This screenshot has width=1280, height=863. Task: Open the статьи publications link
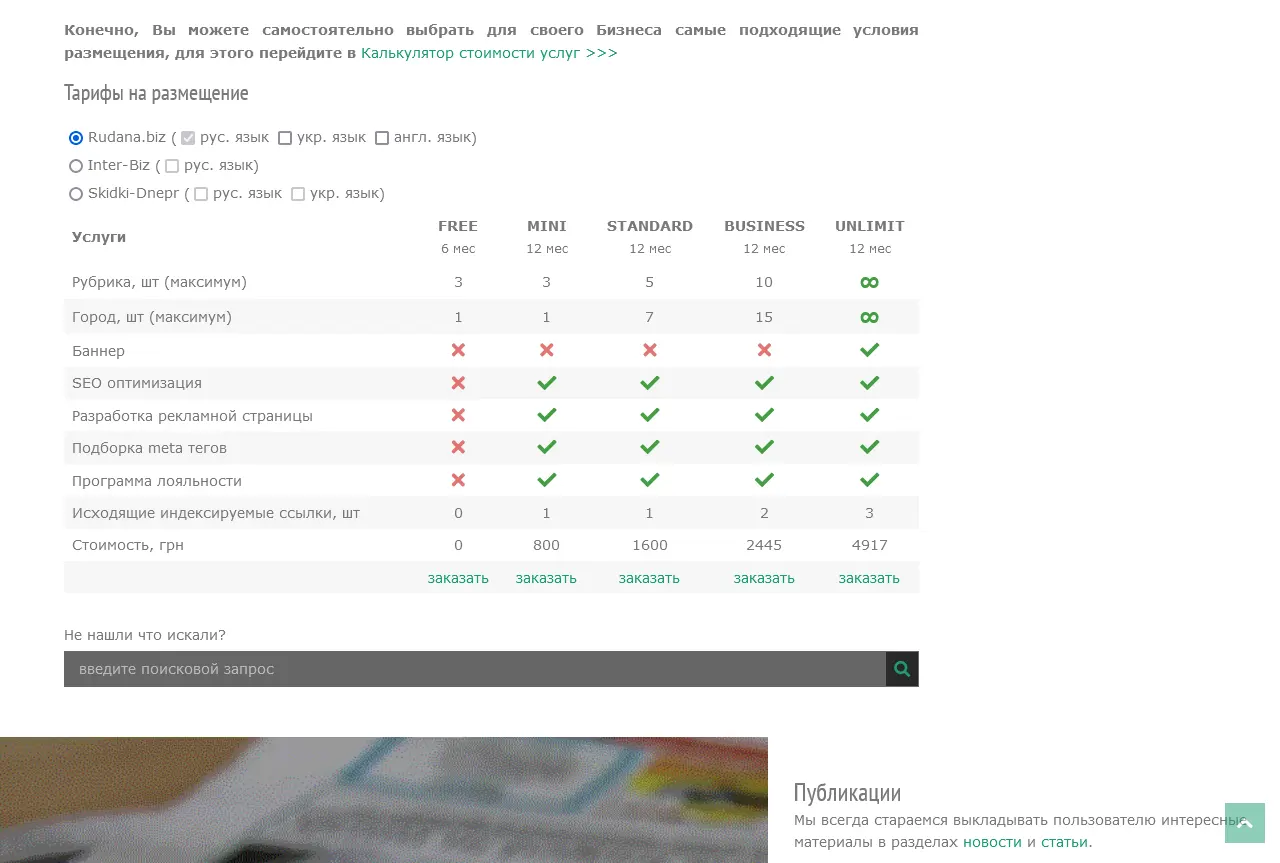(1064, 842)
